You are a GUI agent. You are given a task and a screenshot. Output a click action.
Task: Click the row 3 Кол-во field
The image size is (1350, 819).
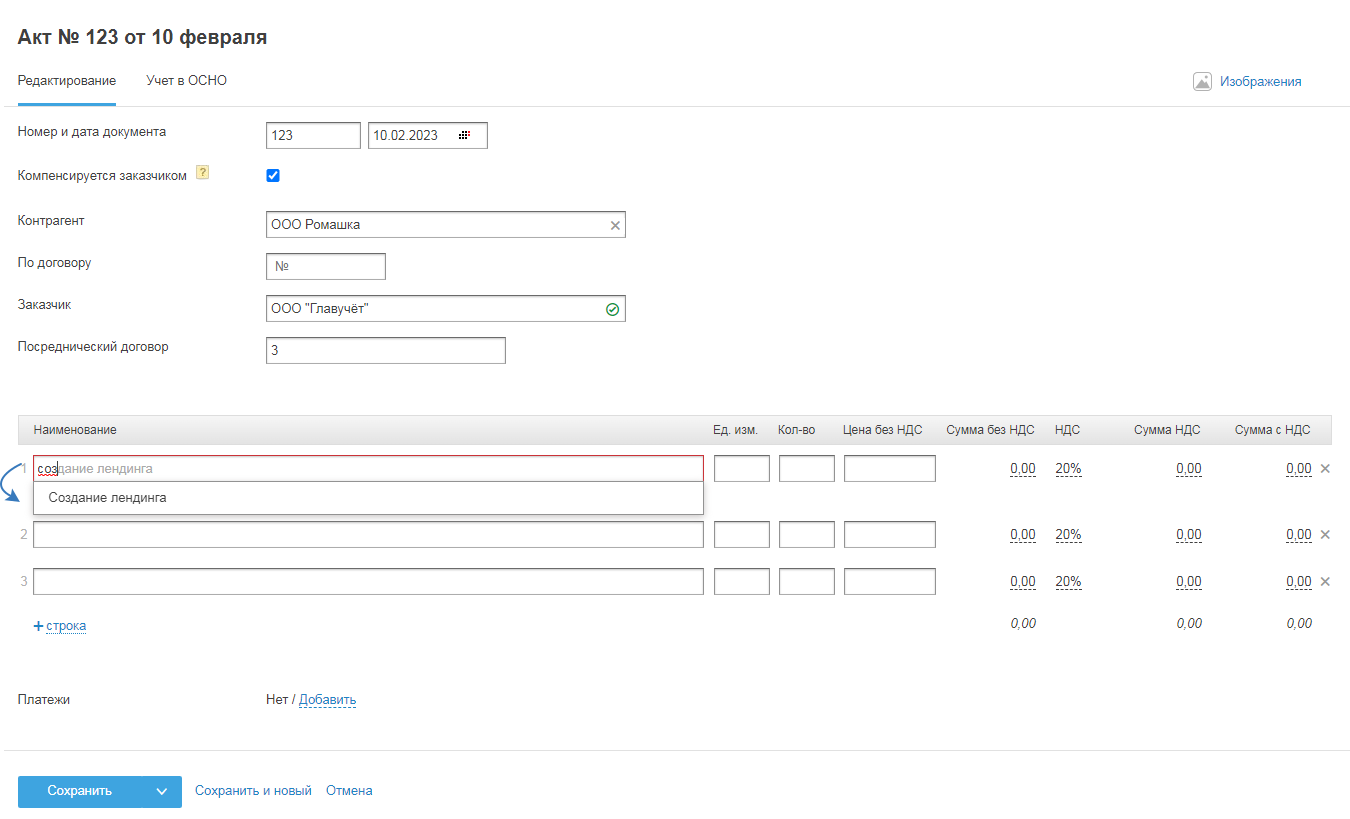coord(807,581)
